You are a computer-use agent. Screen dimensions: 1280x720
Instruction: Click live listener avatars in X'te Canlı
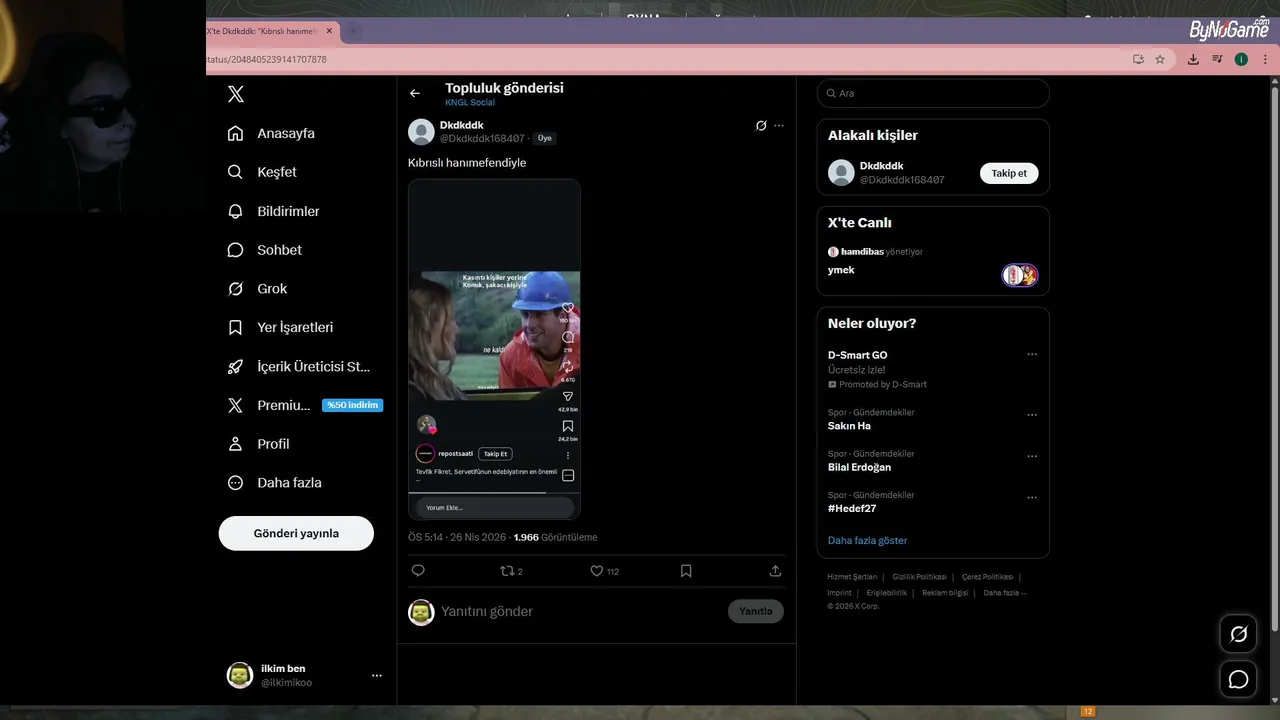1021,275
